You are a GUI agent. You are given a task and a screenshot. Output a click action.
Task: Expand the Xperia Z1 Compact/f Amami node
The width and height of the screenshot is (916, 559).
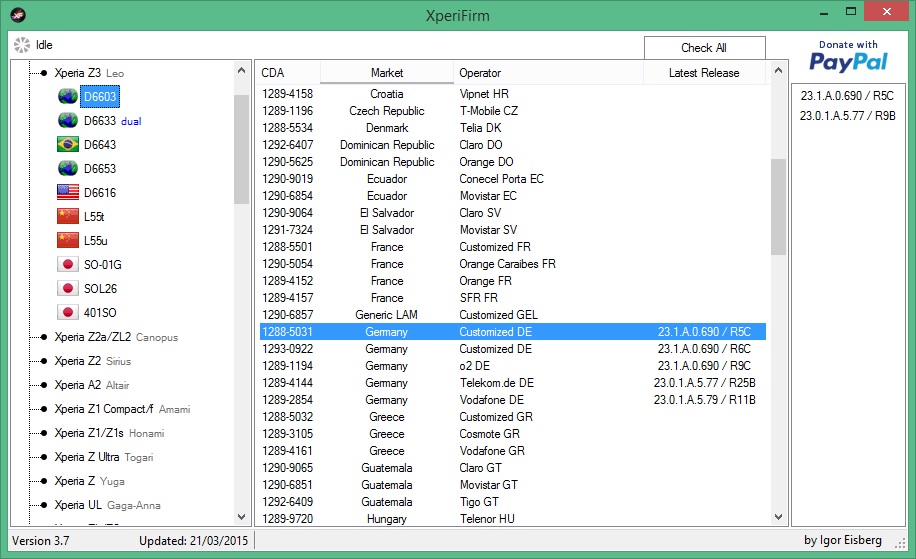pyautogui.click(x=44, y=409)
